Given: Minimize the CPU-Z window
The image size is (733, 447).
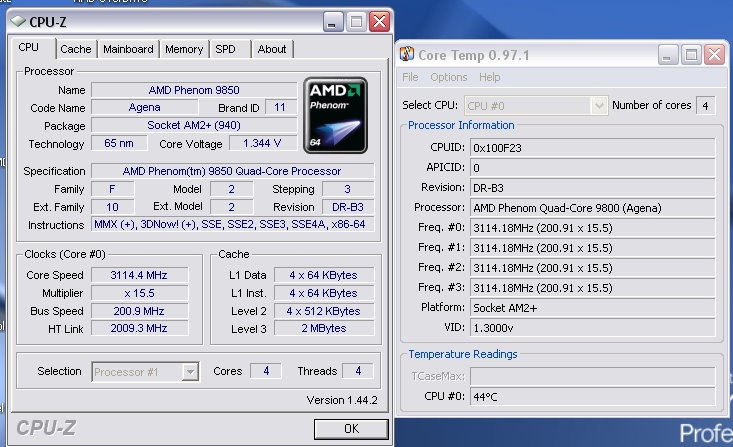Looking at the screenshot, I should click(x=332, y=22).
